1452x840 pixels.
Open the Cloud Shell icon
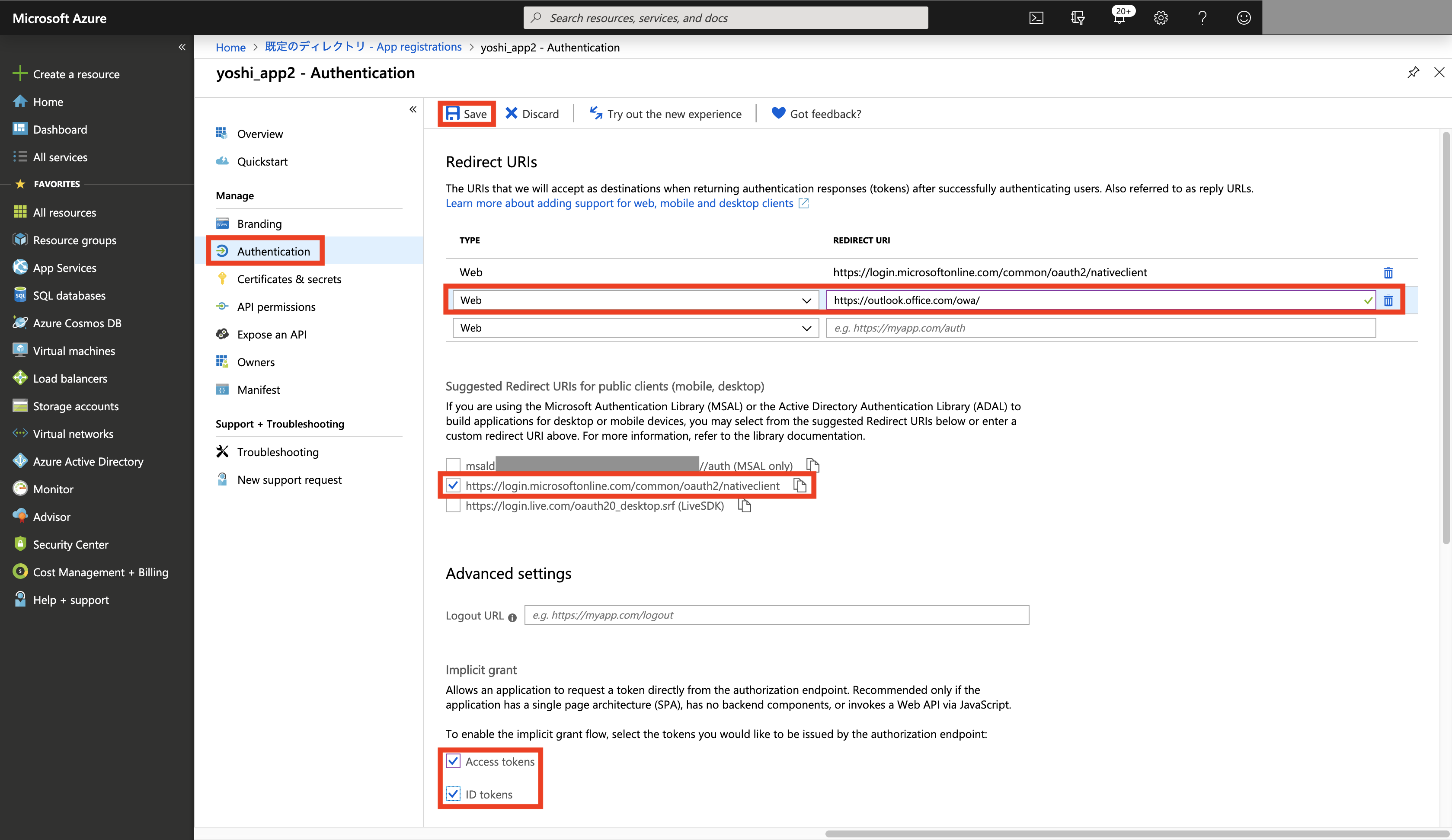click(1036, 18)
